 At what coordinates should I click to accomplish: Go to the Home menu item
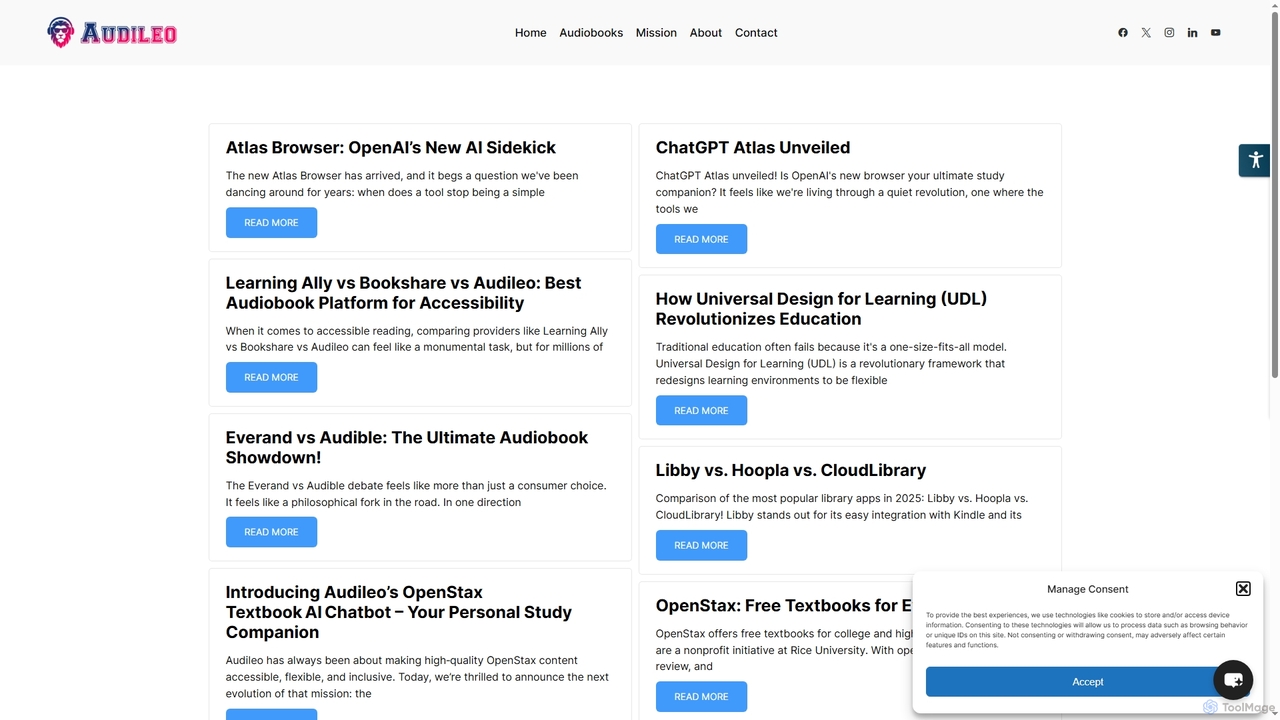coord(531,33)
